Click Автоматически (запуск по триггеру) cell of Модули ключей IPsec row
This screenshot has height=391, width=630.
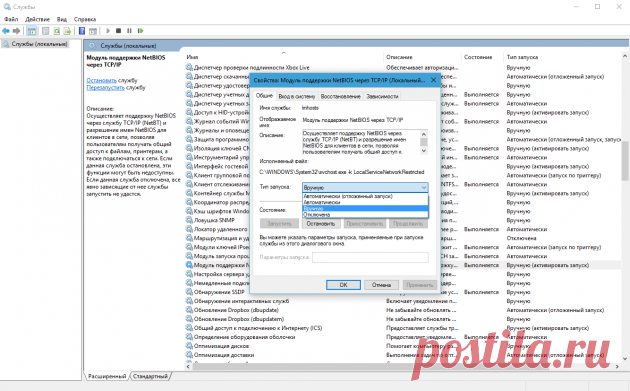pyautogui.click(x=554, y=247)
